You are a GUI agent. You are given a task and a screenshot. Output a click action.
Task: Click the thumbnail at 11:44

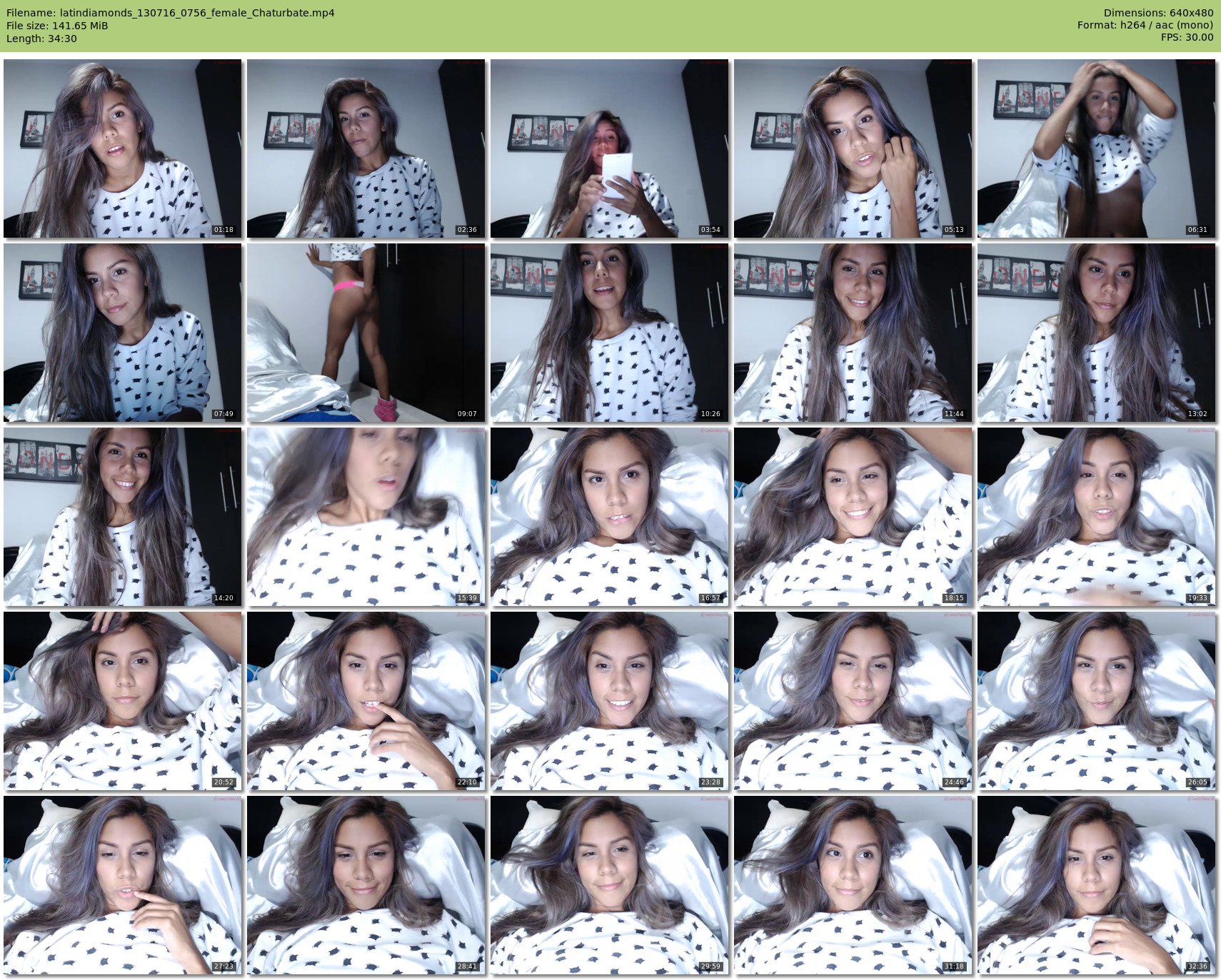tap(853, 333)
